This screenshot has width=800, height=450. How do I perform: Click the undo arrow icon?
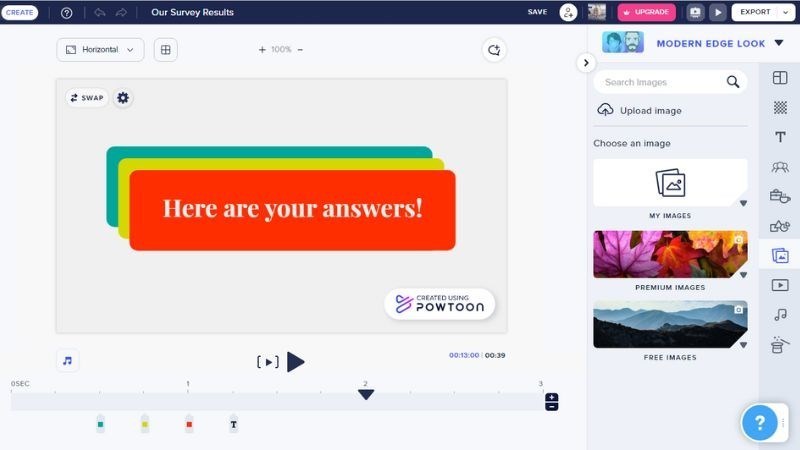coord(100,12)
